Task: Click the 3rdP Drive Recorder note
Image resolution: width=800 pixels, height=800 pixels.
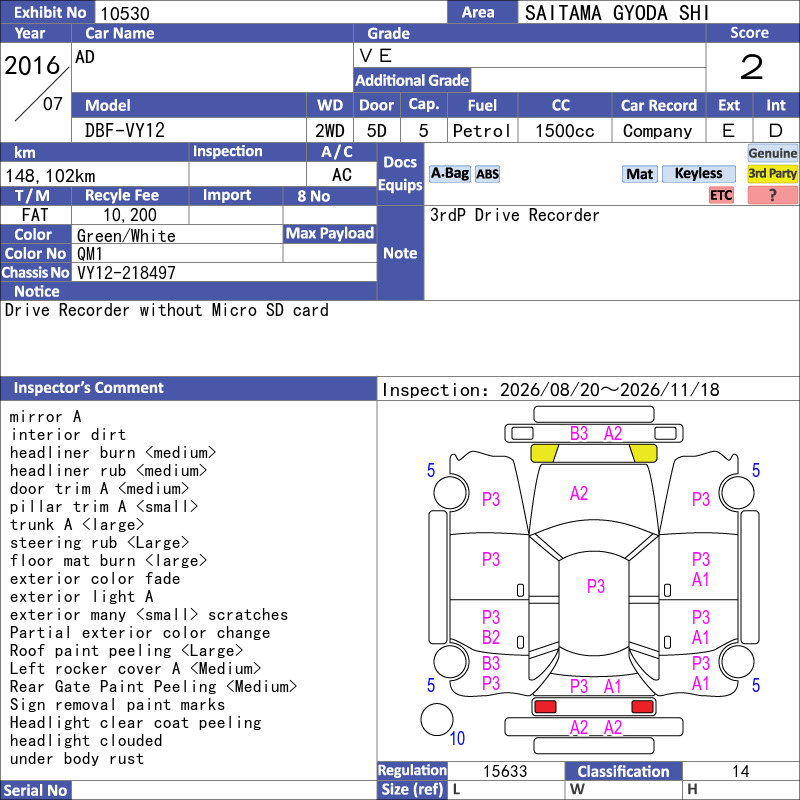Action: coord(514,215)
